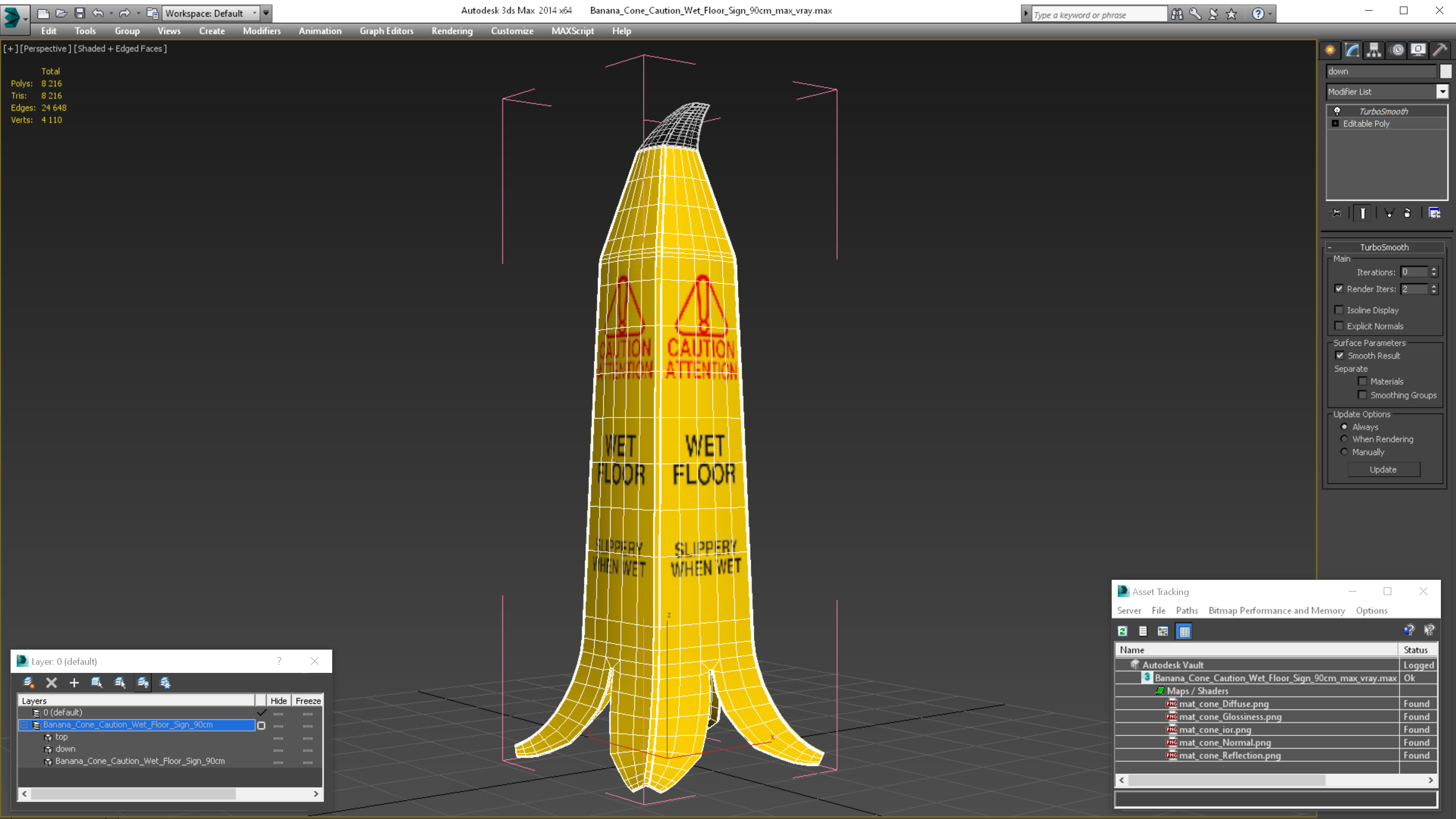Click Highlight Selected Objects' Layers icon
Screen dimensions: 1456x819
(120, 683)
